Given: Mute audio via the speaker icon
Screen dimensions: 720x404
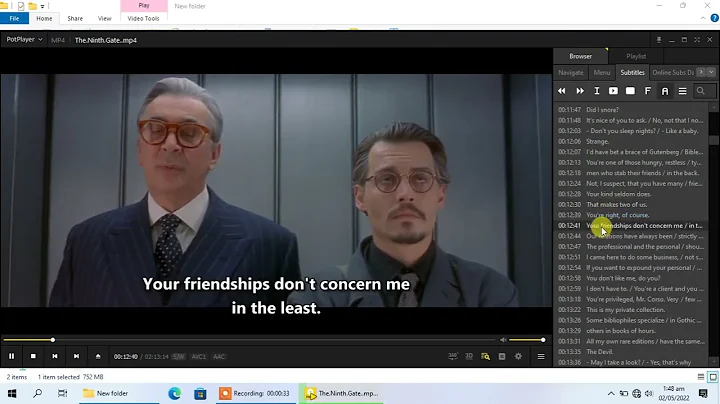Looking at the screenshot, I should click(x=503, y=340).
